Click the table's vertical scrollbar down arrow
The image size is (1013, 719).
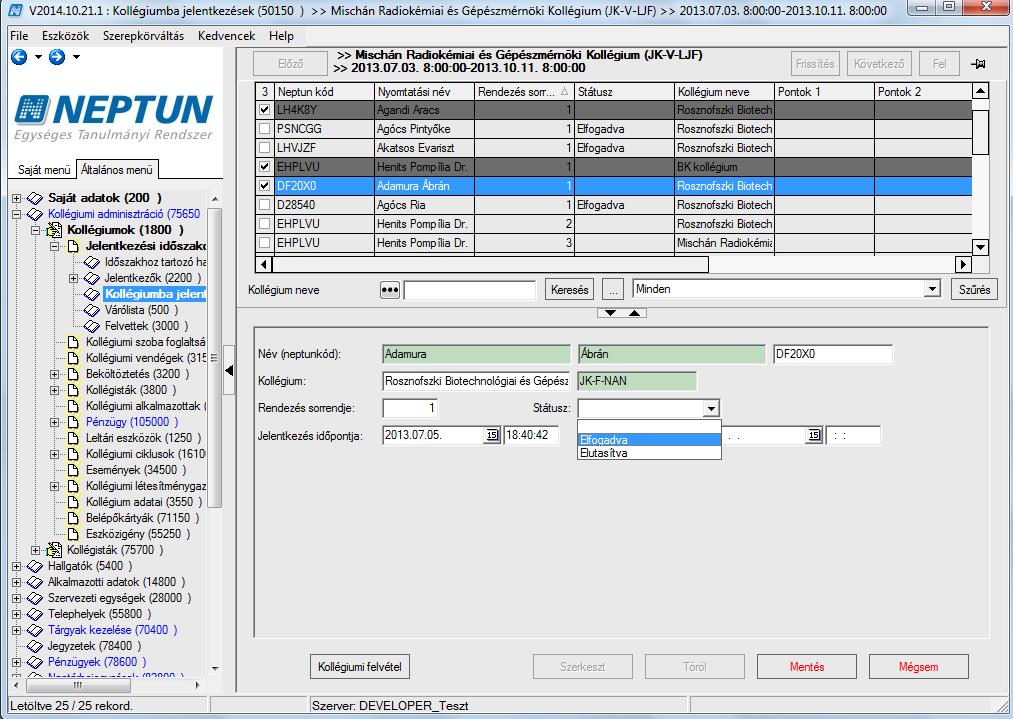[980, 247]
